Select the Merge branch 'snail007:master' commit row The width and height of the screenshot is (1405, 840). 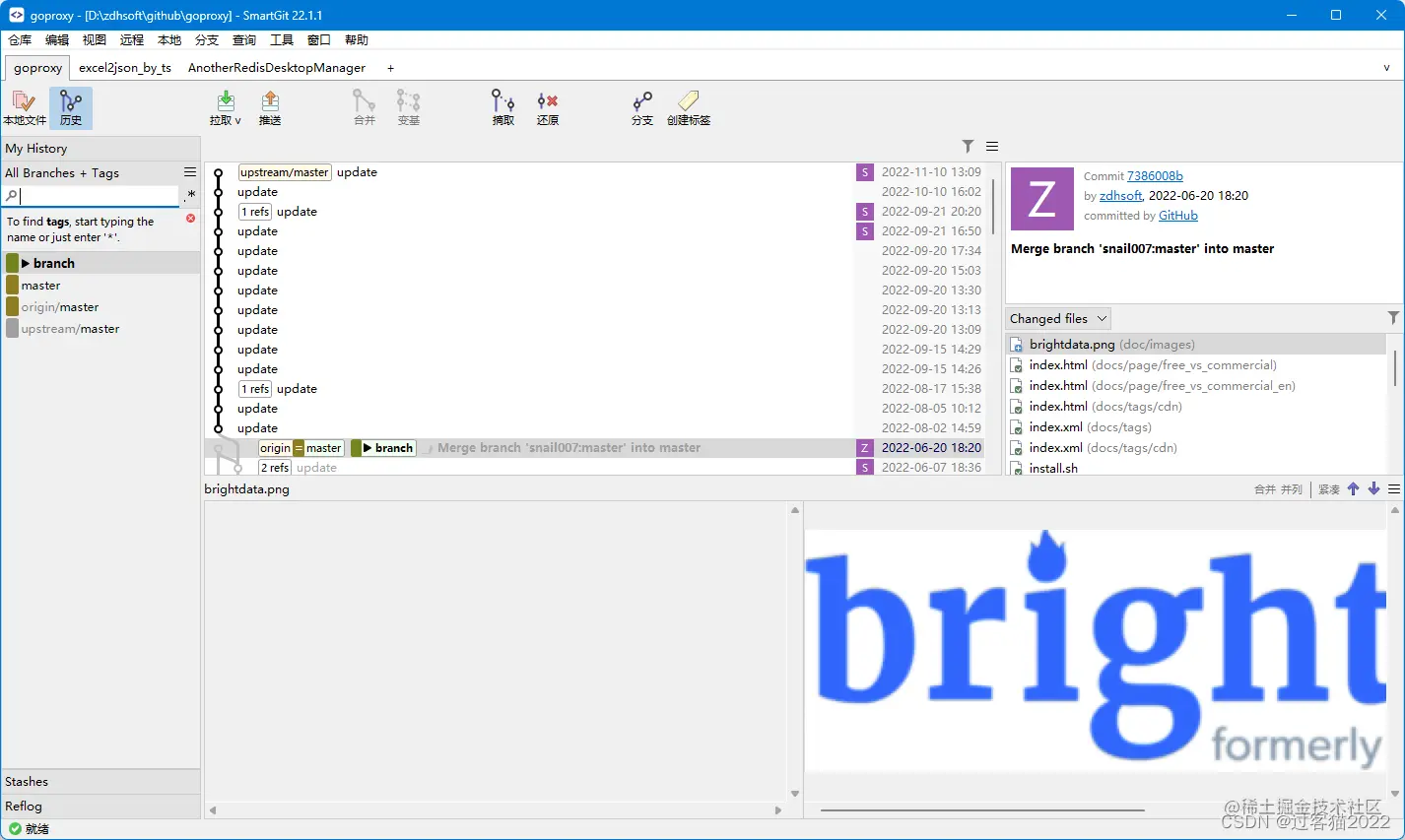(594, 448)
